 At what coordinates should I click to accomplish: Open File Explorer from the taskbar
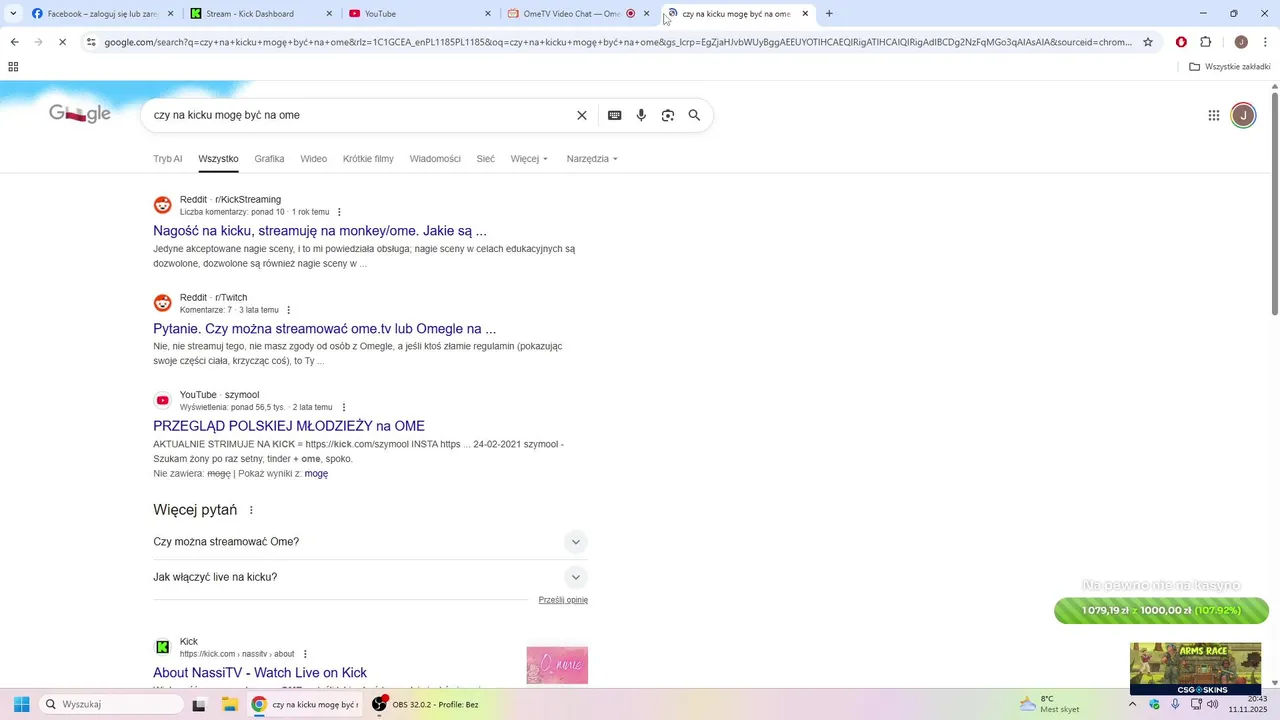(x=229, y=704)
